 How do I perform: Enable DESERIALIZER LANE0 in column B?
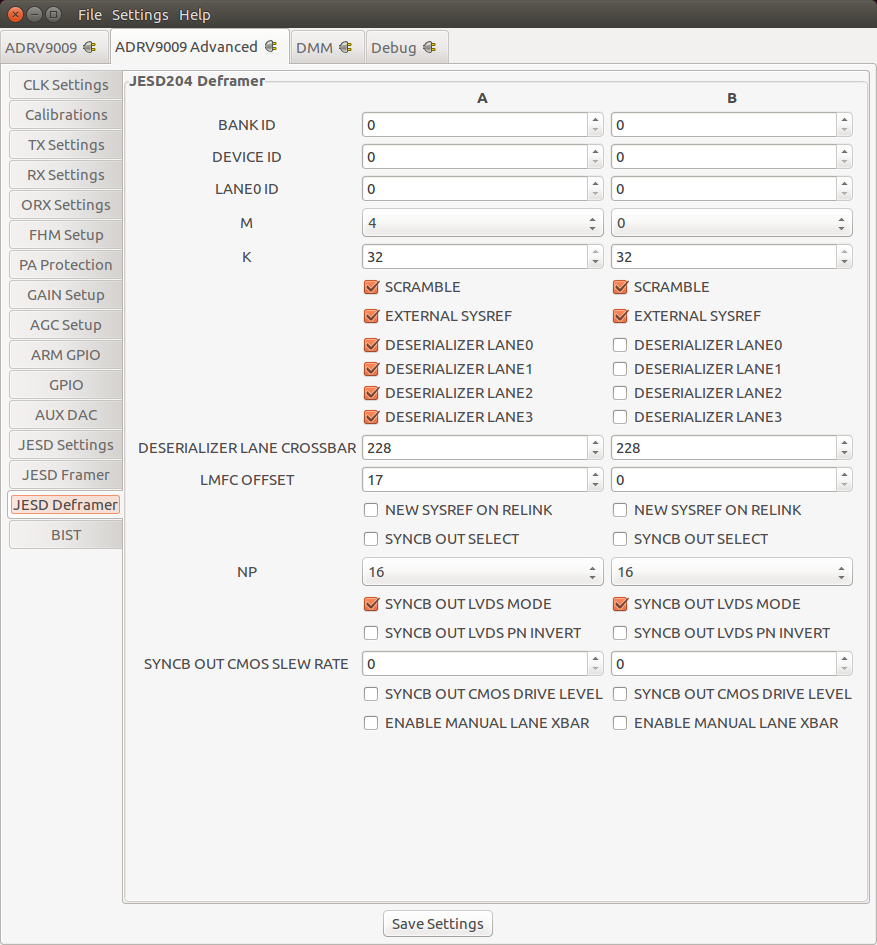619,345
